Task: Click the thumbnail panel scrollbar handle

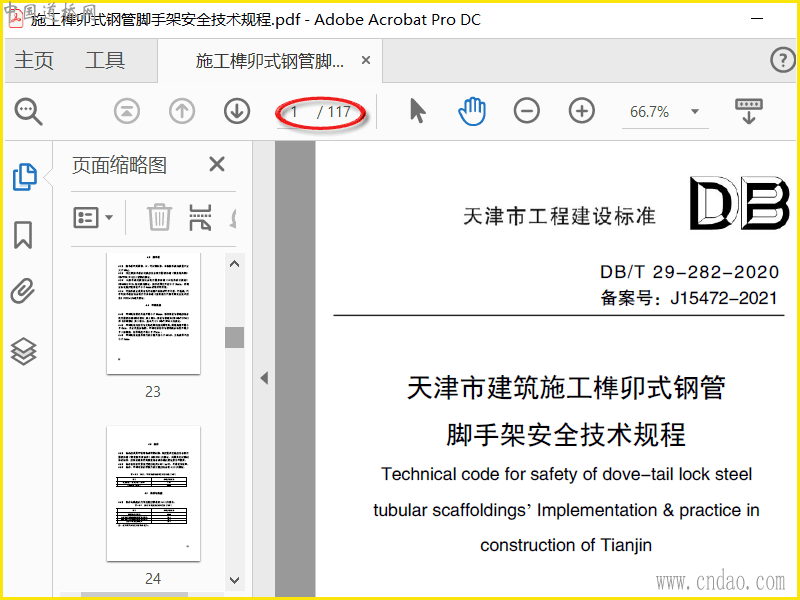Action: (x=235, y=337)
